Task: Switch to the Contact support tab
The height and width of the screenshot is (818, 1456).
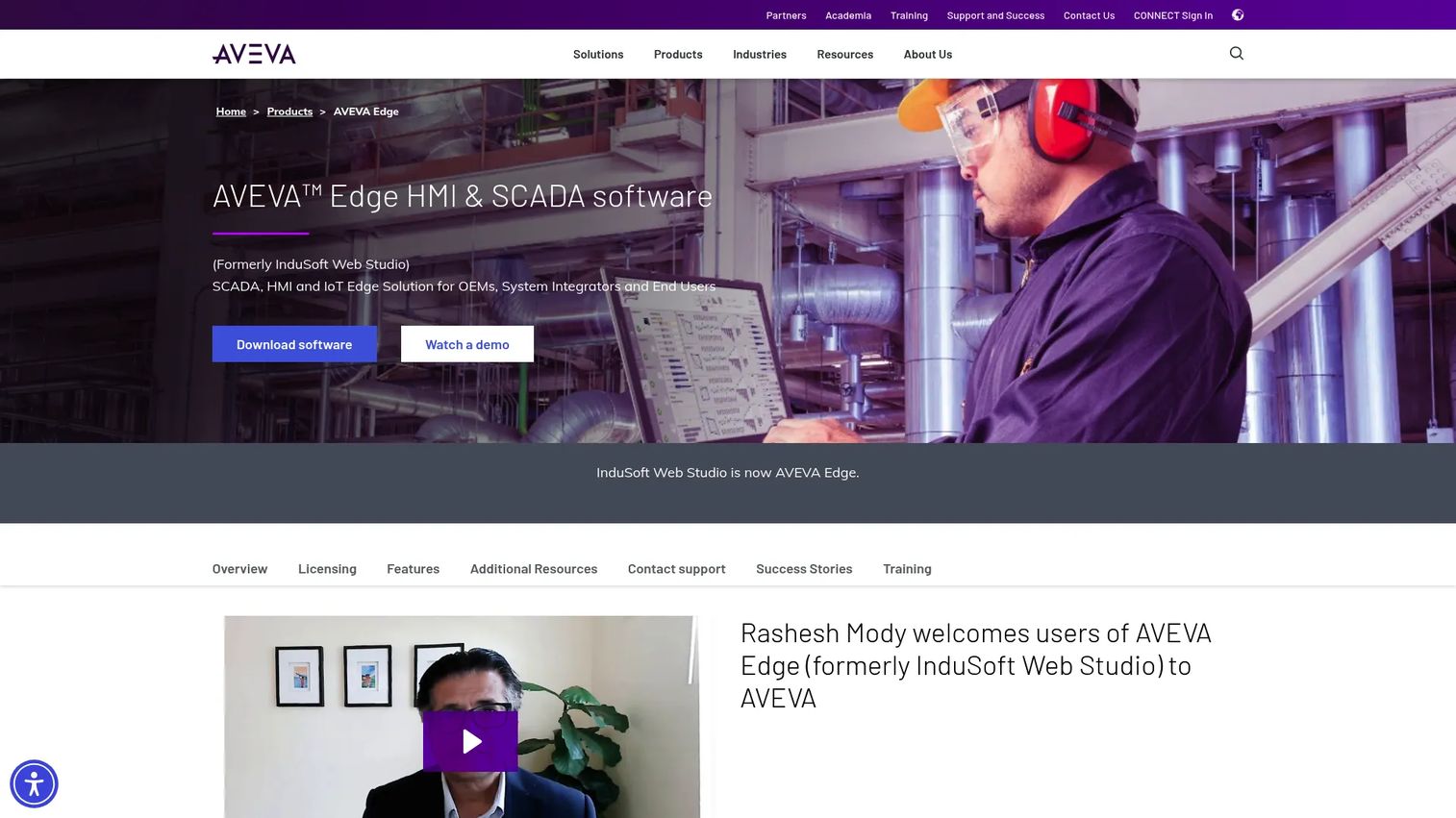Action: point(677,569)
